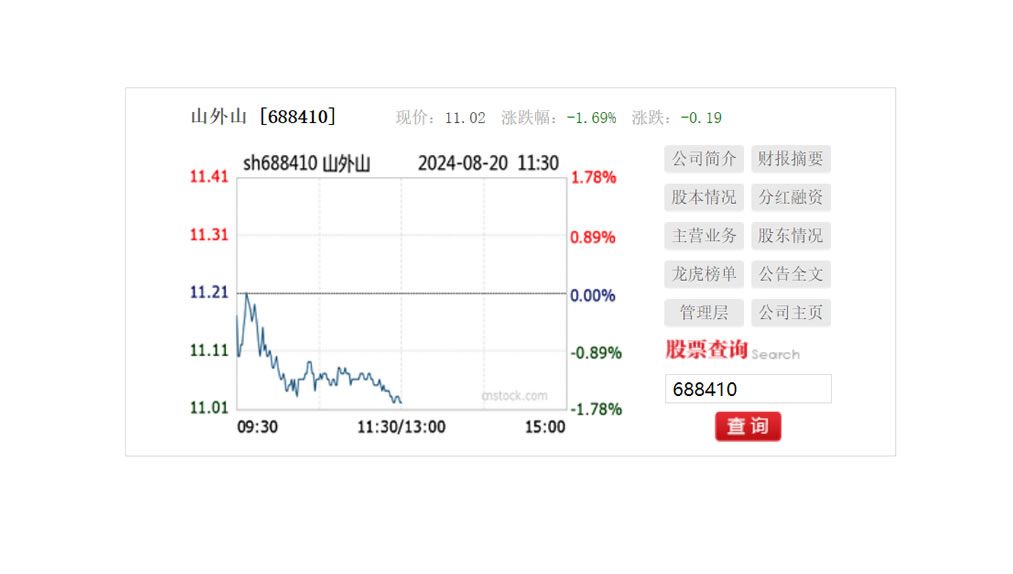
Task: Select the 股本情况 share capital button
Action: [704, 197]
